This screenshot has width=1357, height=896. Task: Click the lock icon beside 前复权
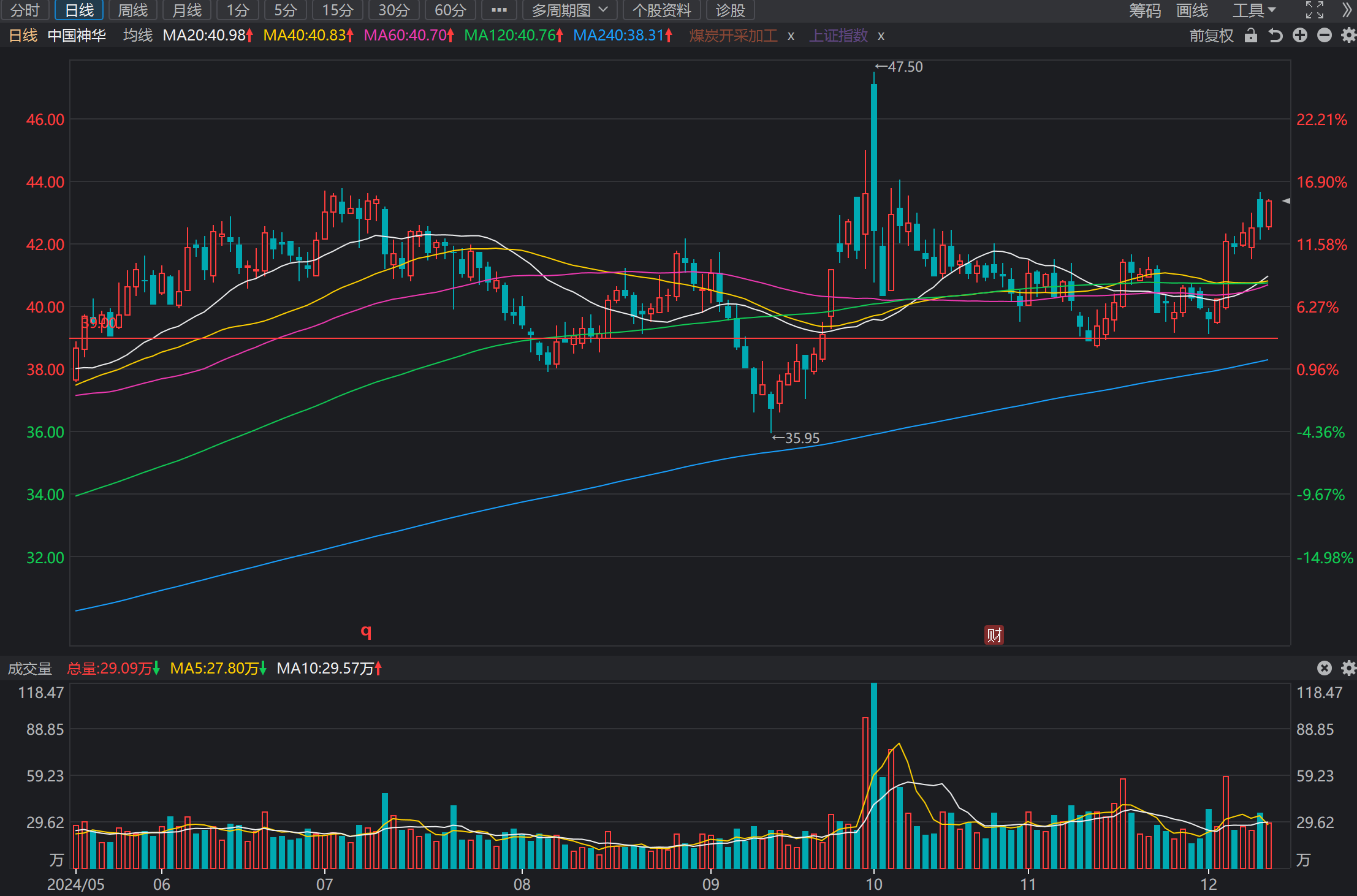pyautogui.click(x=1250, y=36)
